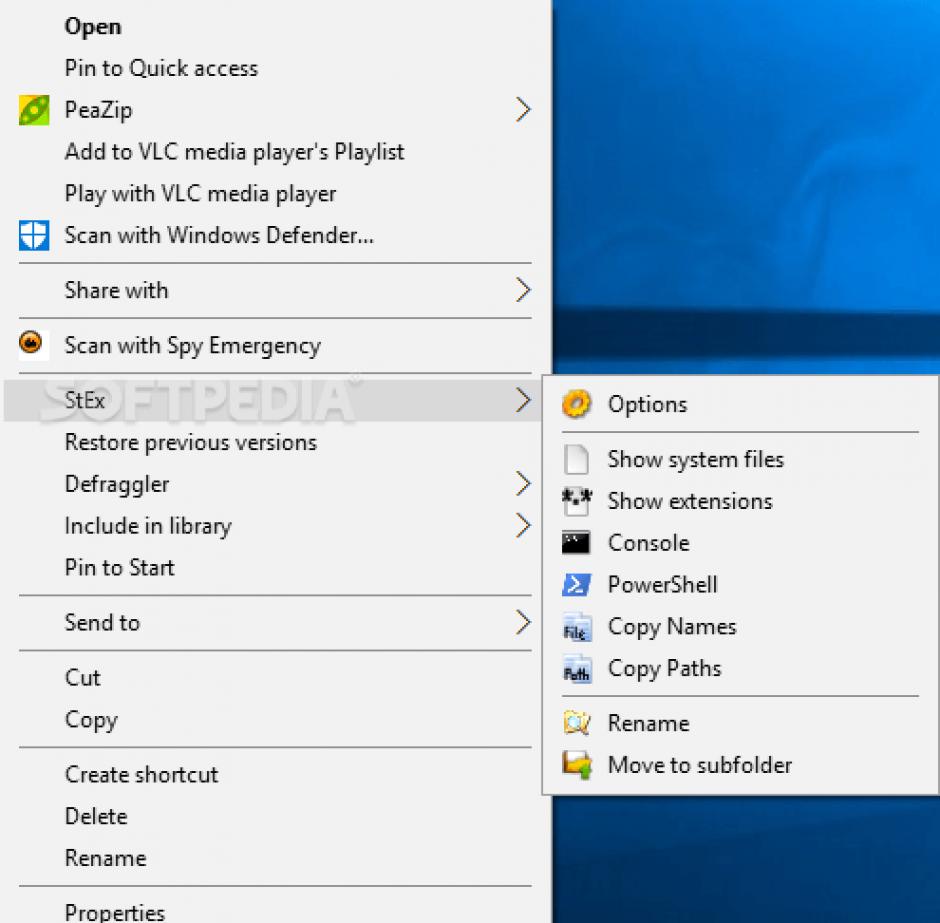Click the Show system files page icon
The height and width of the screenshot is (923, 940).
tap(577, 460)
